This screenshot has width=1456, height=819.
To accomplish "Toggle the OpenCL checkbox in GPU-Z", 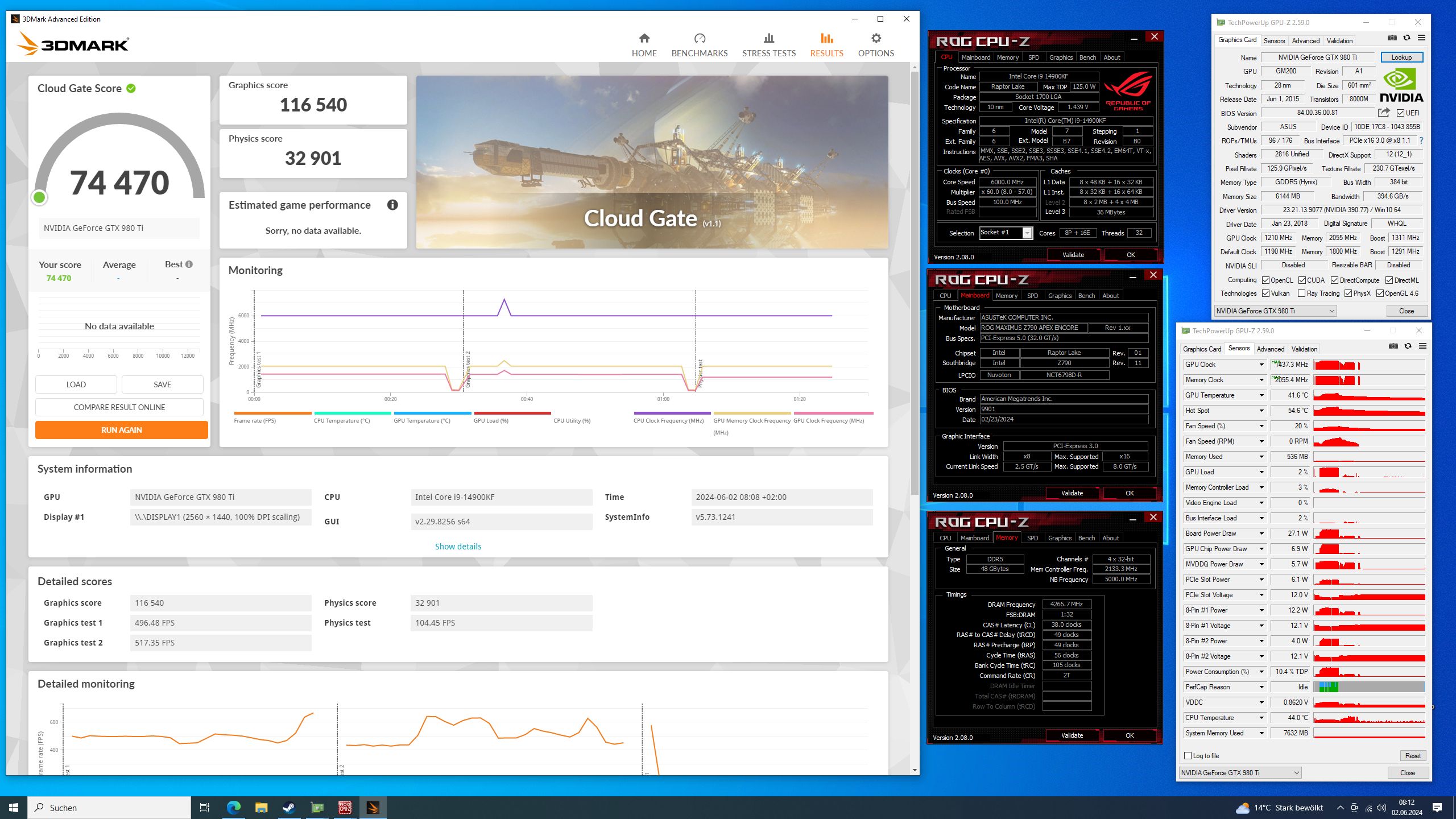I will 1266,280.
